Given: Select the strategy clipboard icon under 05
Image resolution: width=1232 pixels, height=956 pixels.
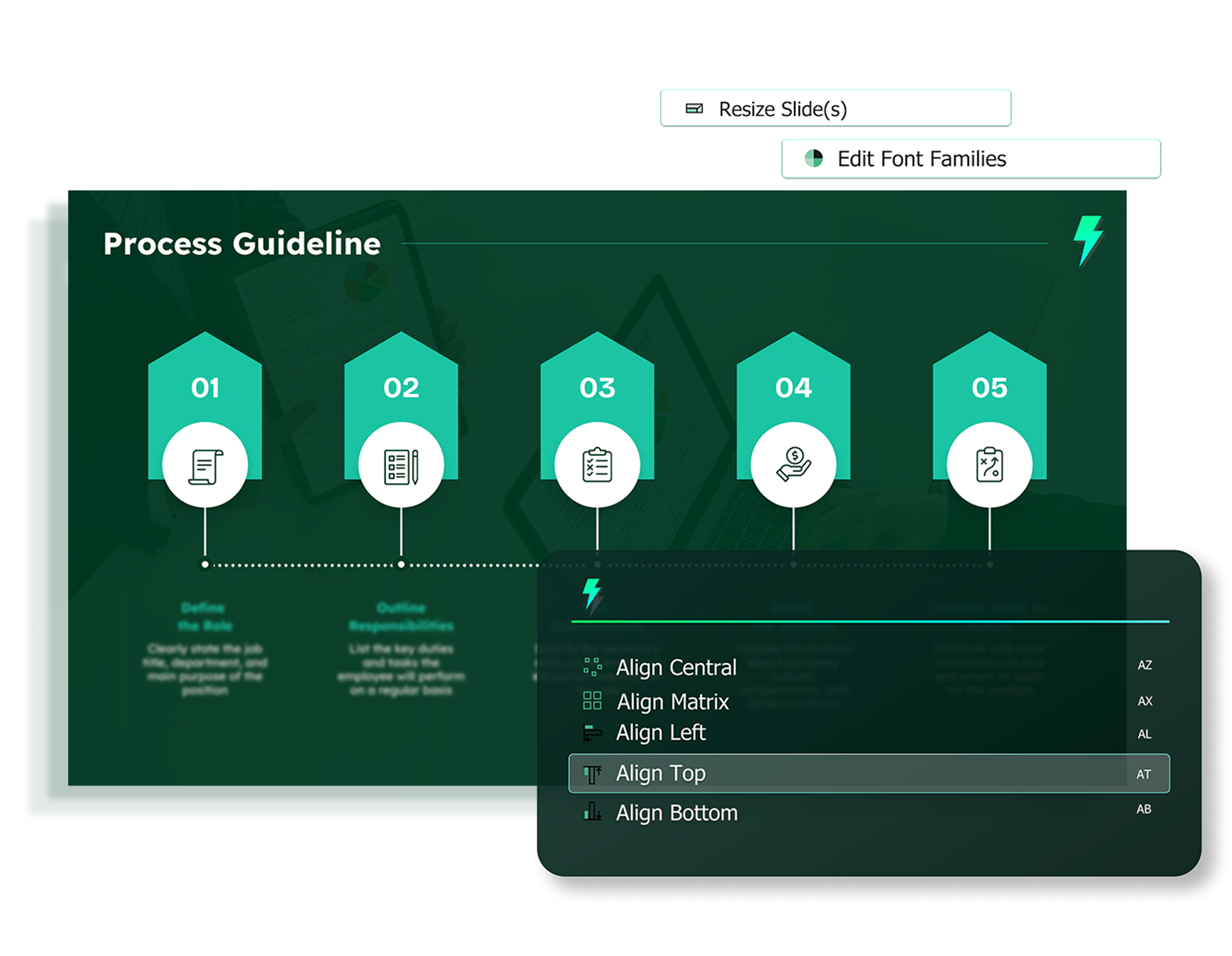Looking at the screenshot, I should (989, 465).
